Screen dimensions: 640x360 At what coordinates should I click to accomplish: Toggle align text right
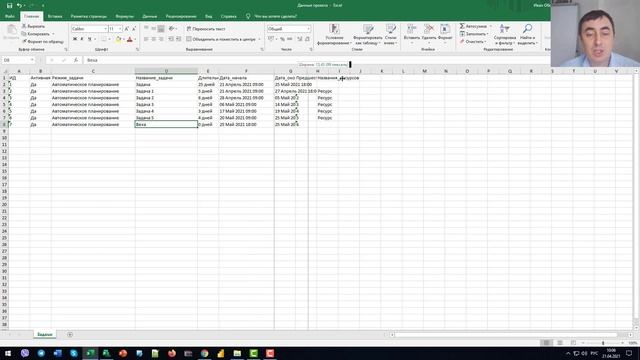coord(161,39)
